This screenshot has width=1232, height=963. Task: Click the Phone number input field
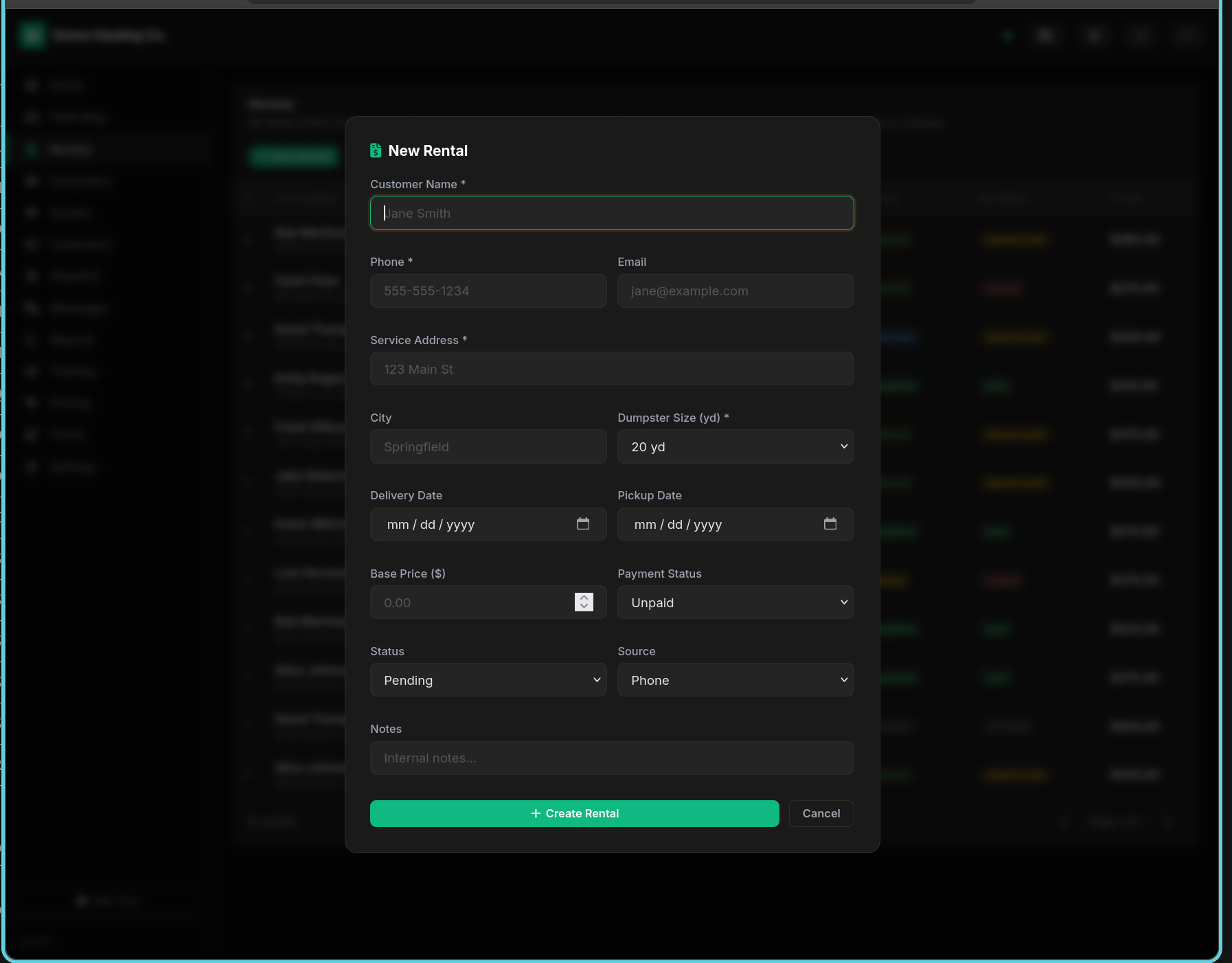[x=488, y=291]
